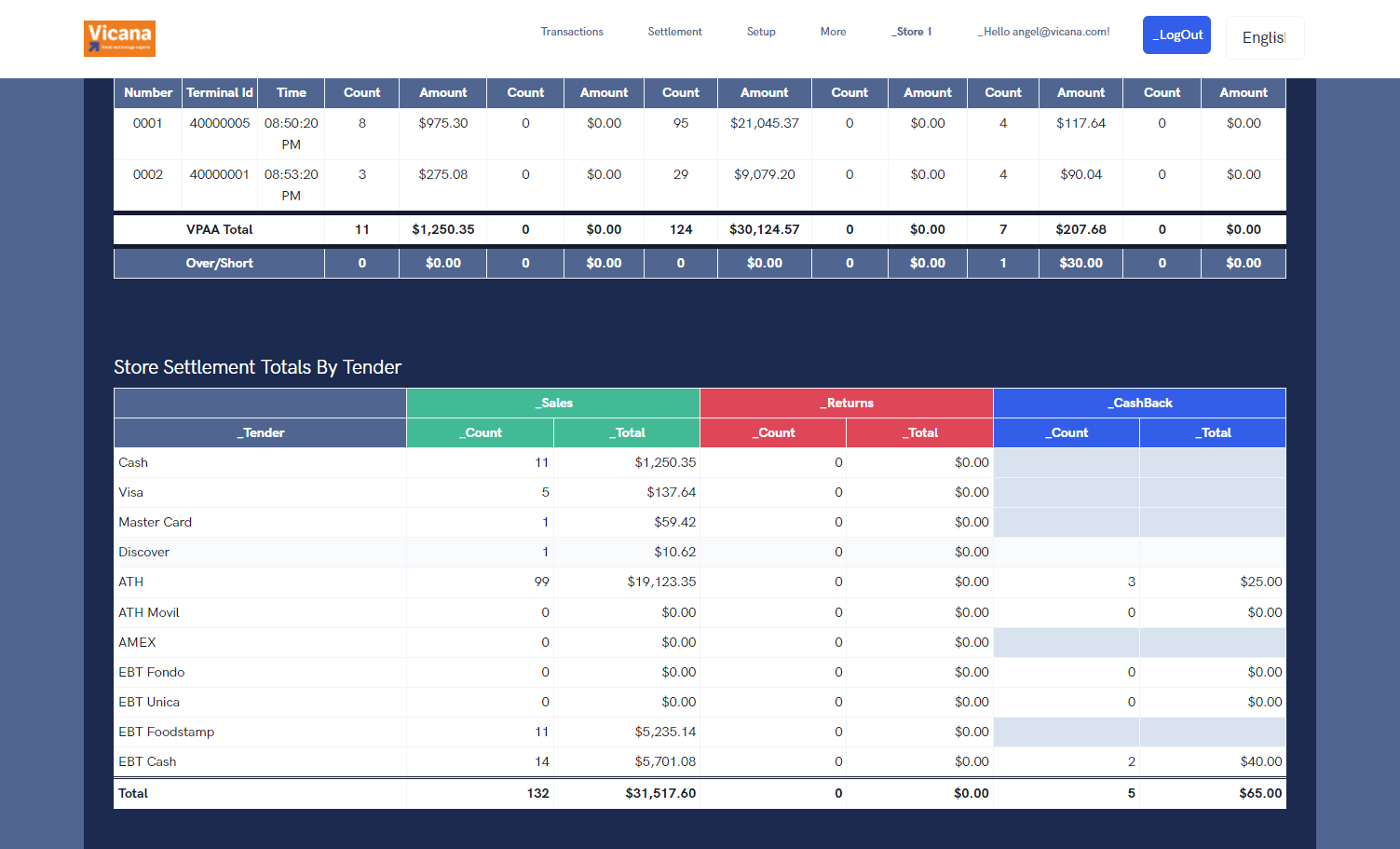
Task: Click the green _Sales header
Action: click(553, 403)
